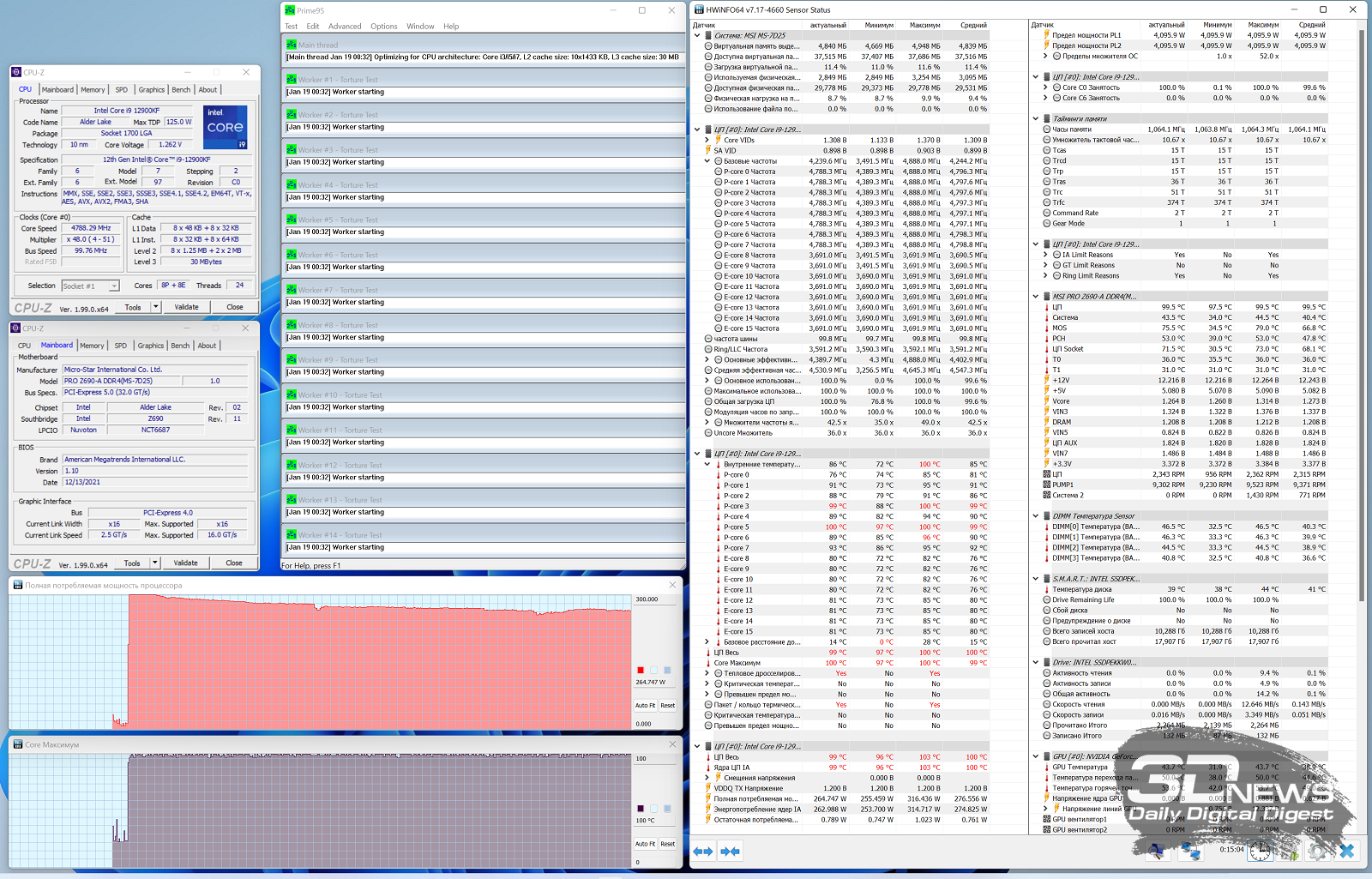Switch to SPD tab in lower CPU-Z window

tap(121, 346)
